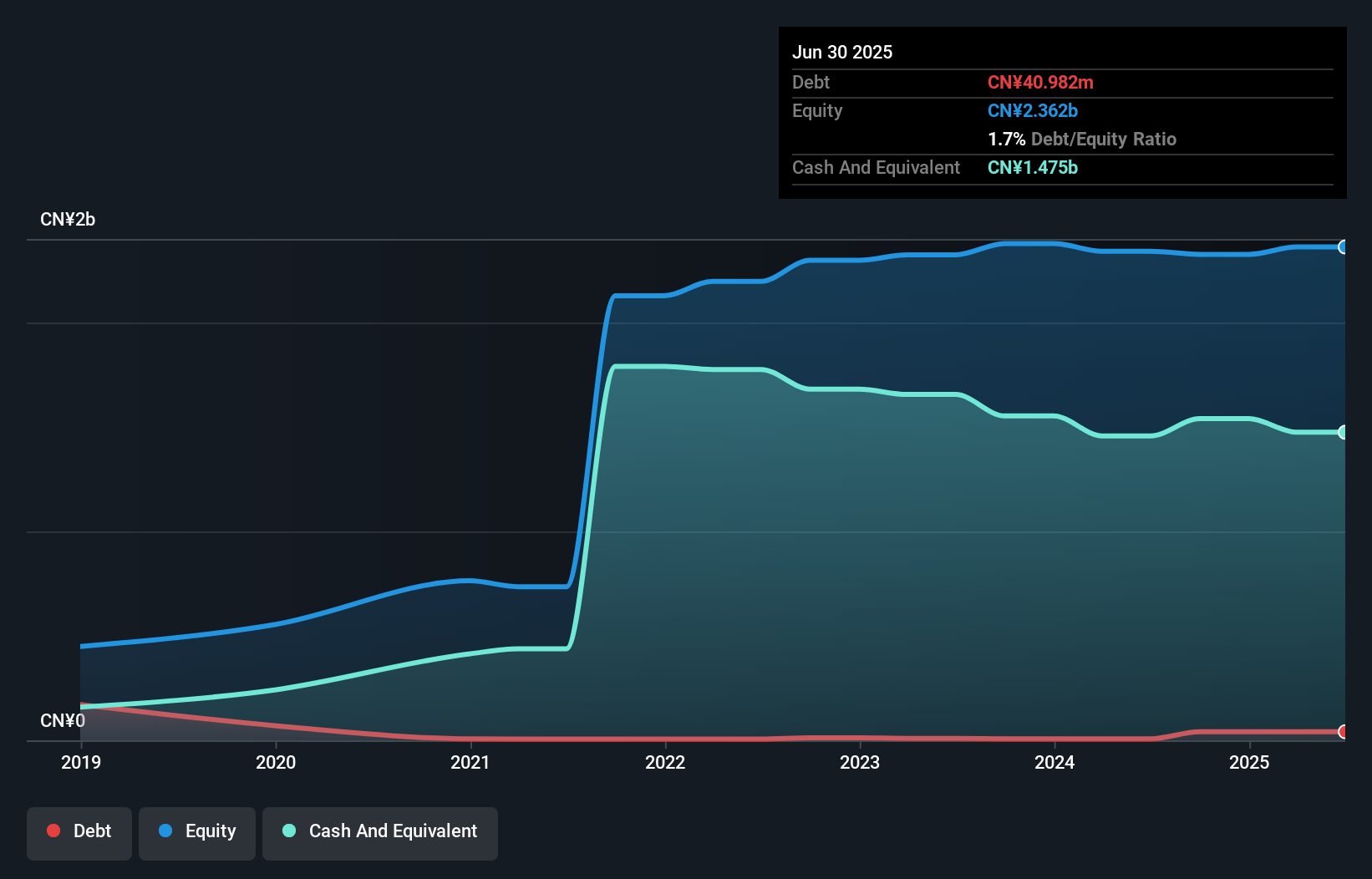Toggle the Cash And Equivalent series off
Screen dimensions: 1372x879
coord(380,831)
